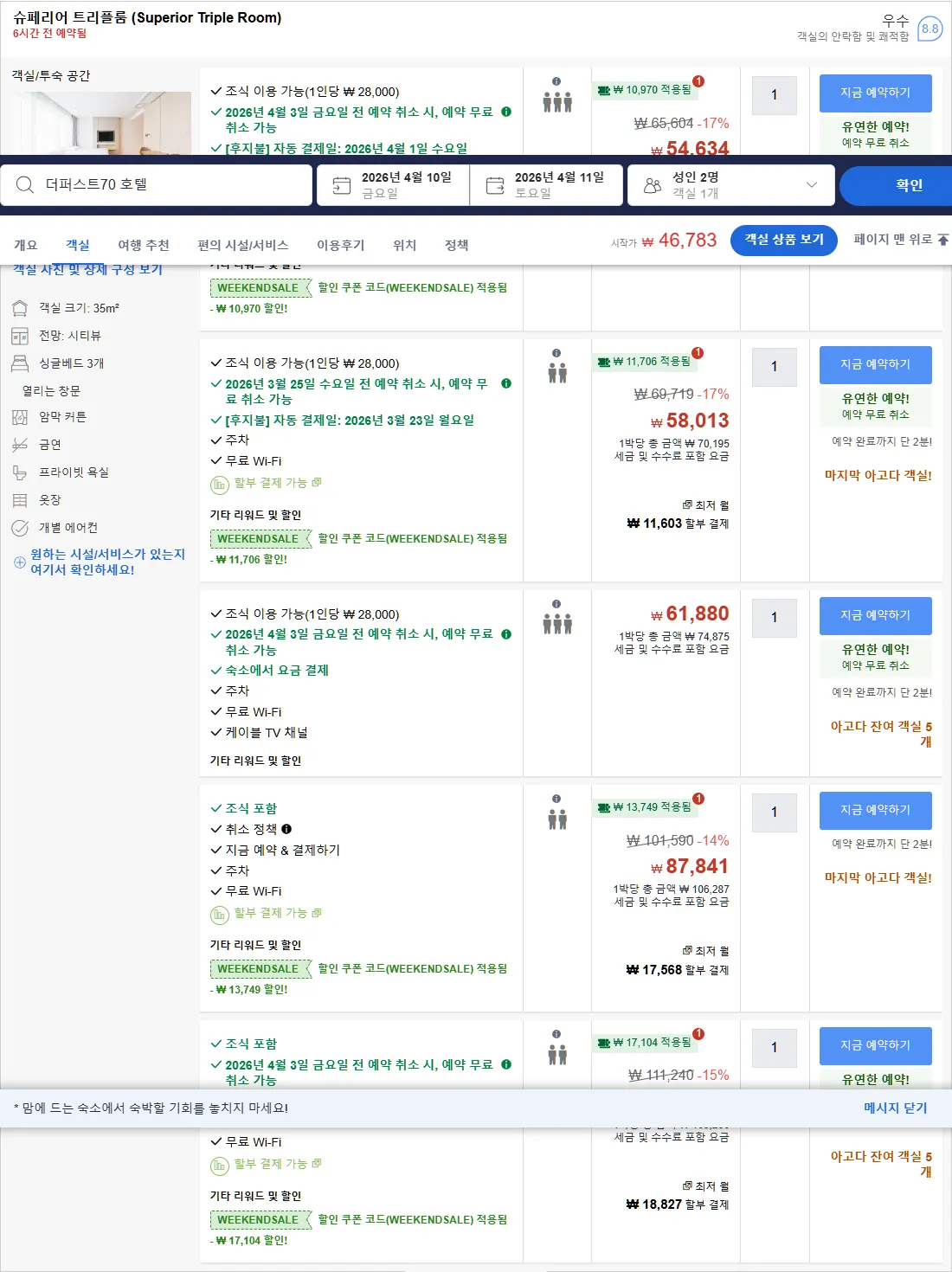Switch to the 여행 추천 tab
Viewport: 952px width, 1272px height.
144,245
